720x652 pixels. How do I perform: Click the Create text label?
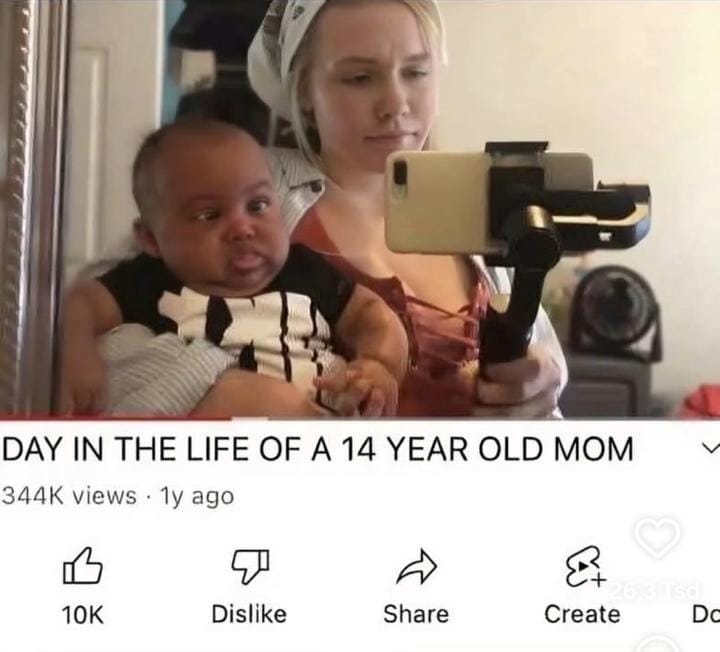pyautogui.click(x=582, y=614)
